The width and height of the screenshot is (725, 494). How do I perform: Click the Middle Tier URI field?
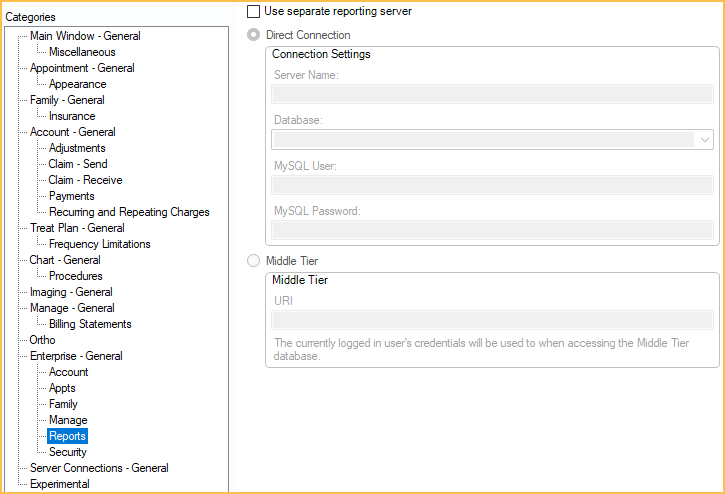[x=492, y=320]
